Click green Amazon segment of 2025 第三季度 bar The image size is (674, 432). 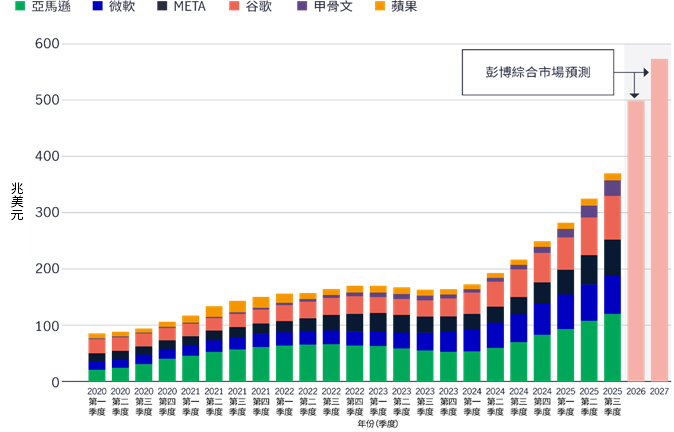pos(612,348)
